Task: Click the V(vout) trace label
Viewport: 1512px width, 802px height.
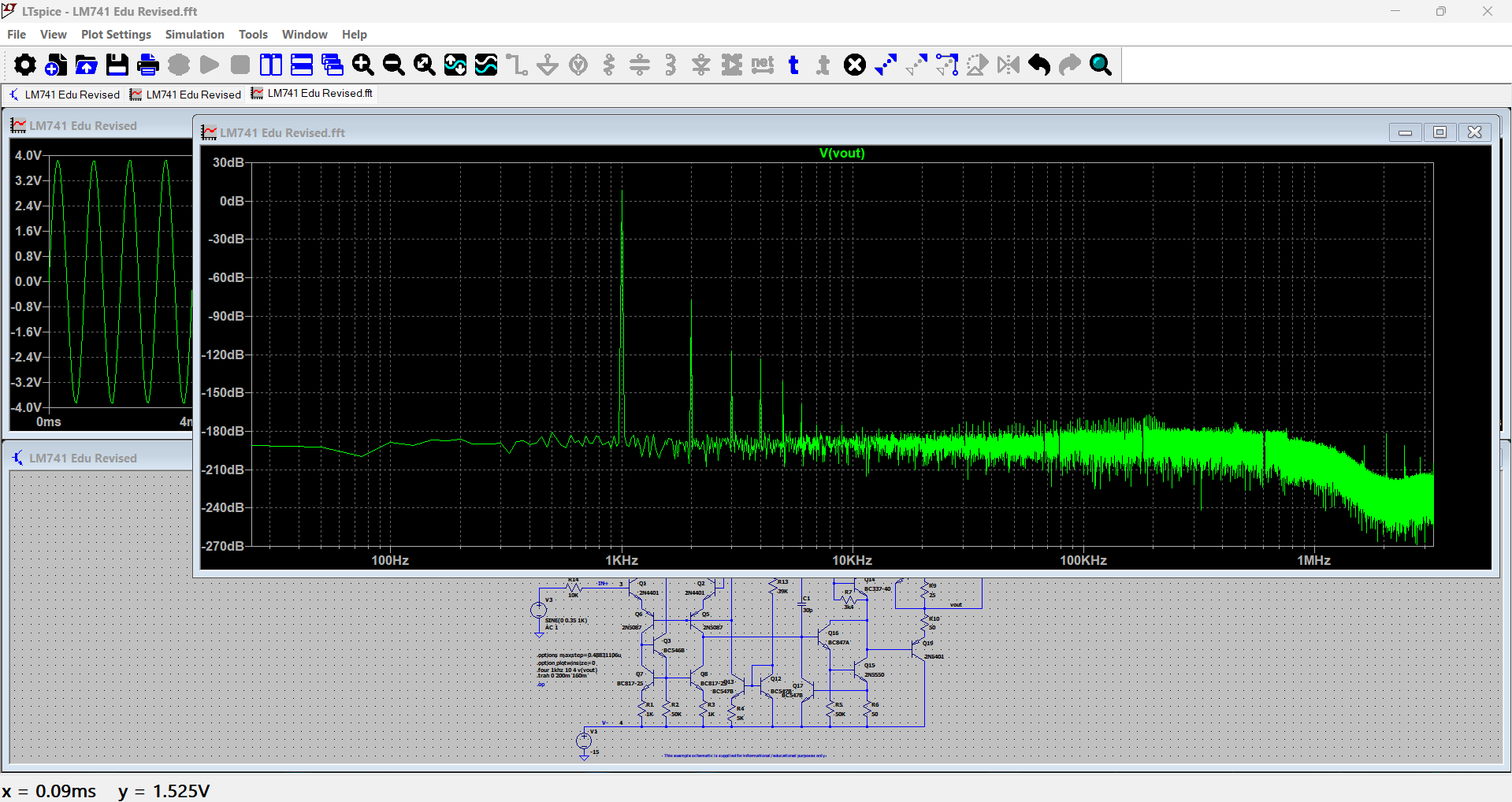Action: click(x=841, y=153)
